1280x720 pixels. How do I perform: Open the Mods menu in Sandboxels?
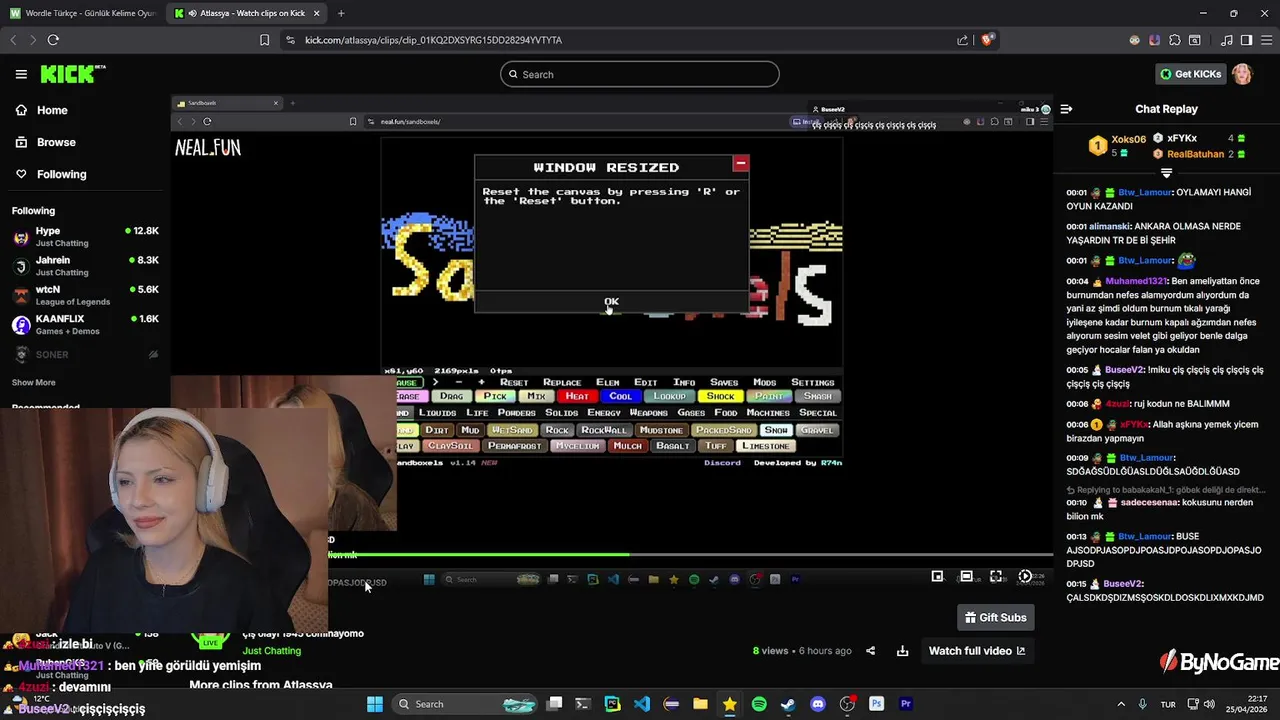coord(764,382)
